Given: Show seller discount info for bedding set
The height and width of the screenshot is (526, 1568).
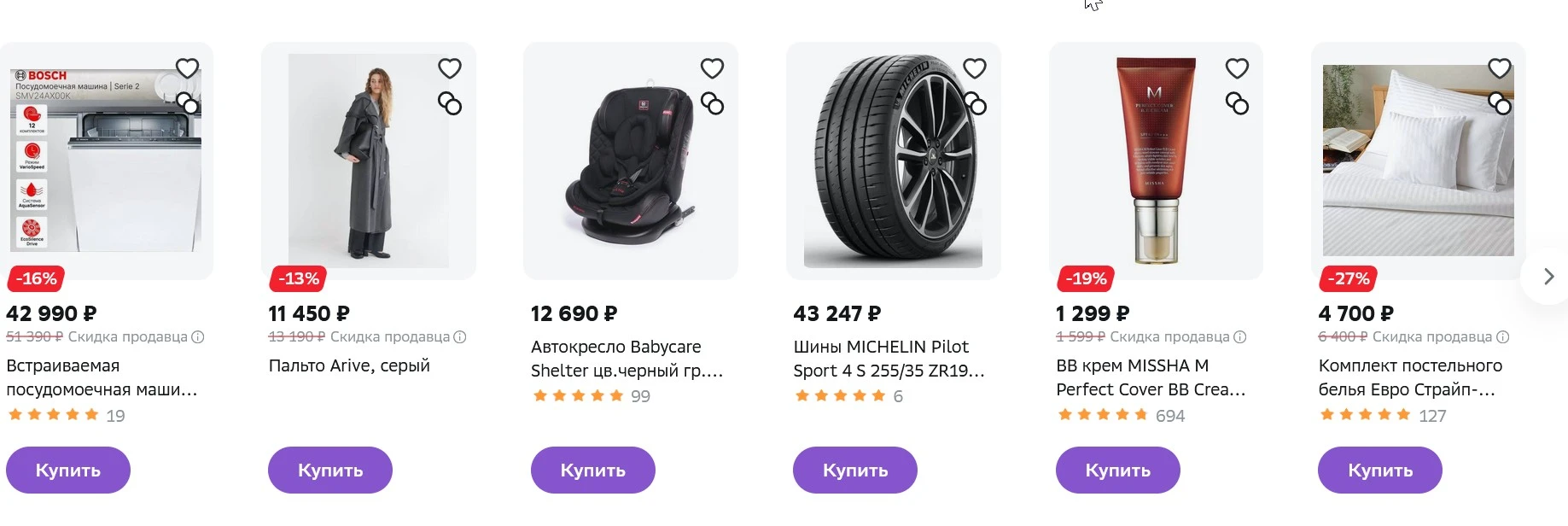Looking at the screenshot, I should point(1503,337).
